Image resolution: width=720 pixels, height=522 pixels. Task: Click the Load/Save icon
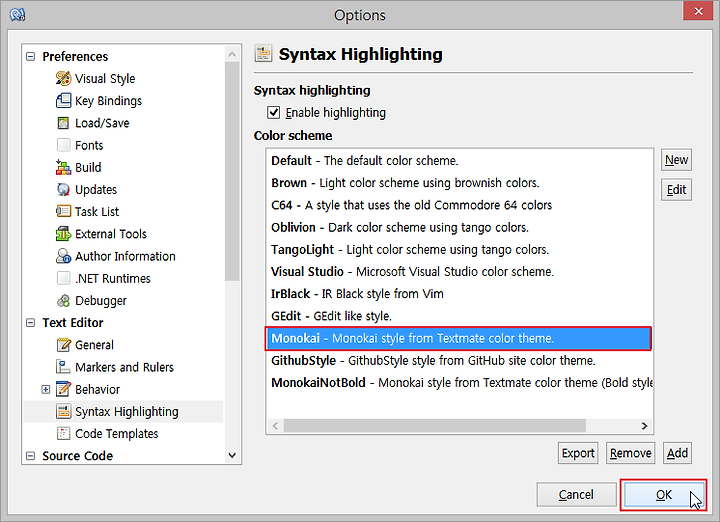click(x=63, y=123)
